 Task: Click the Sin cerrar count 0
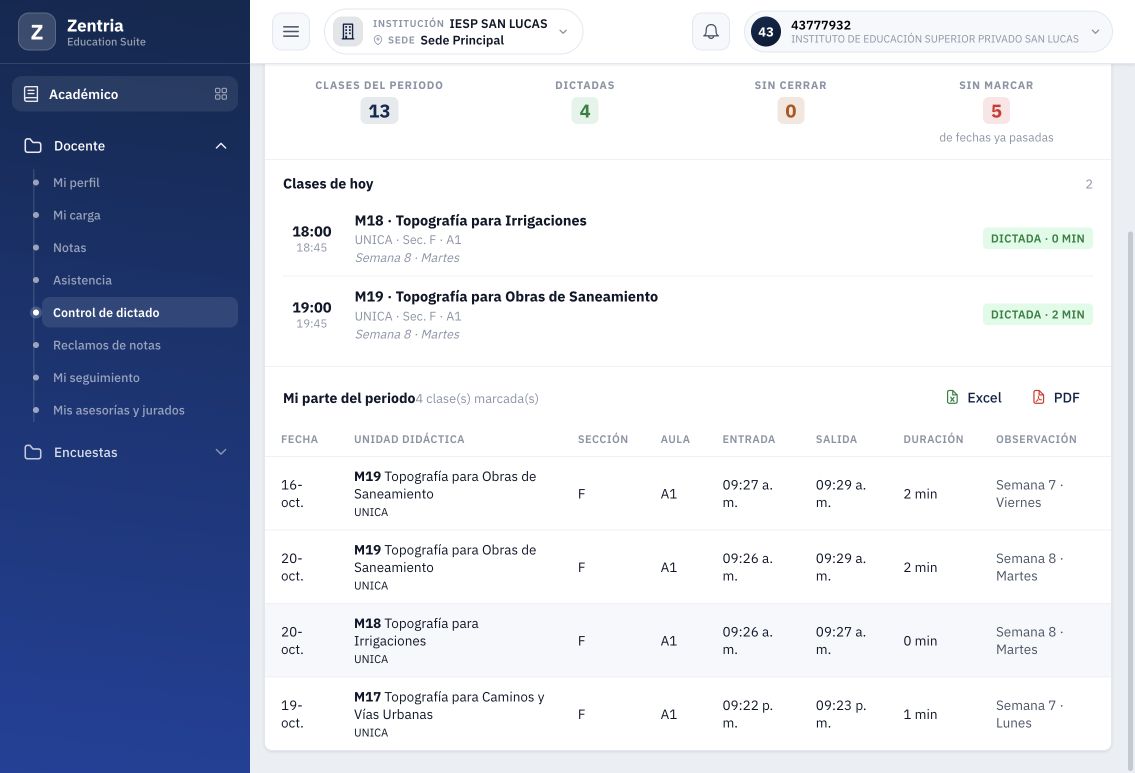(790, 111)
